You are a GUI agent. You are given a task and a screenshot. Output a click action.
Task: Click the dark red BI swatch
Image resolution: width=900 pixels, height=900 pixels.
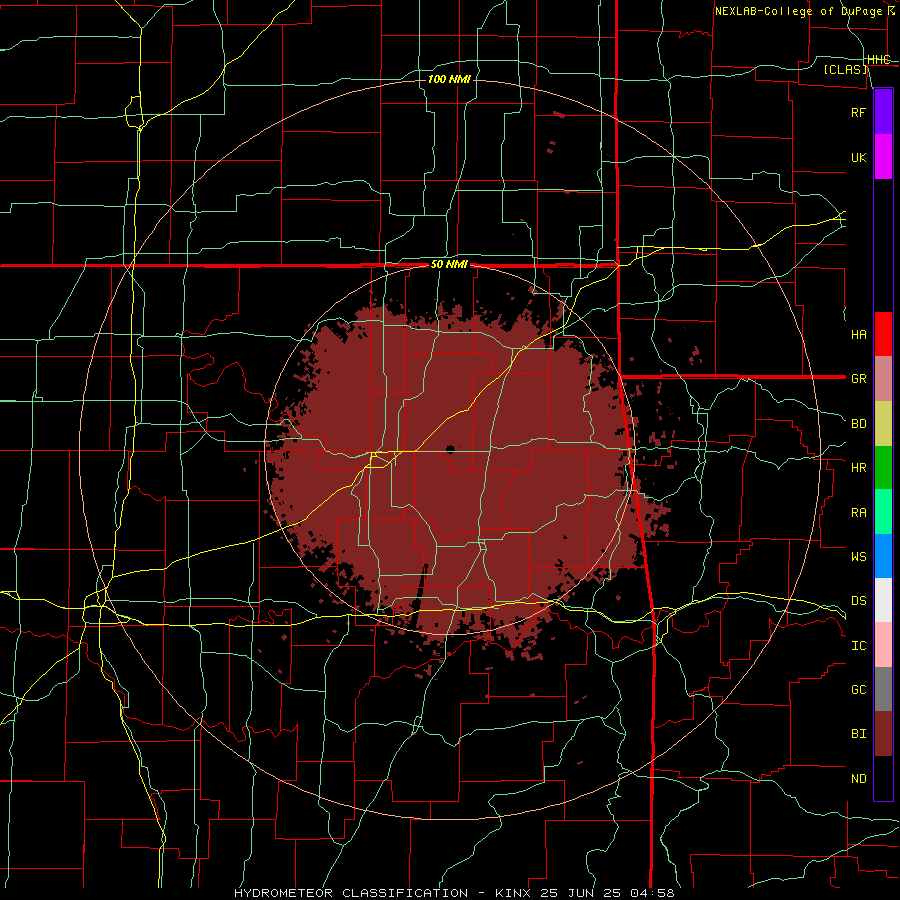point(883,734)
